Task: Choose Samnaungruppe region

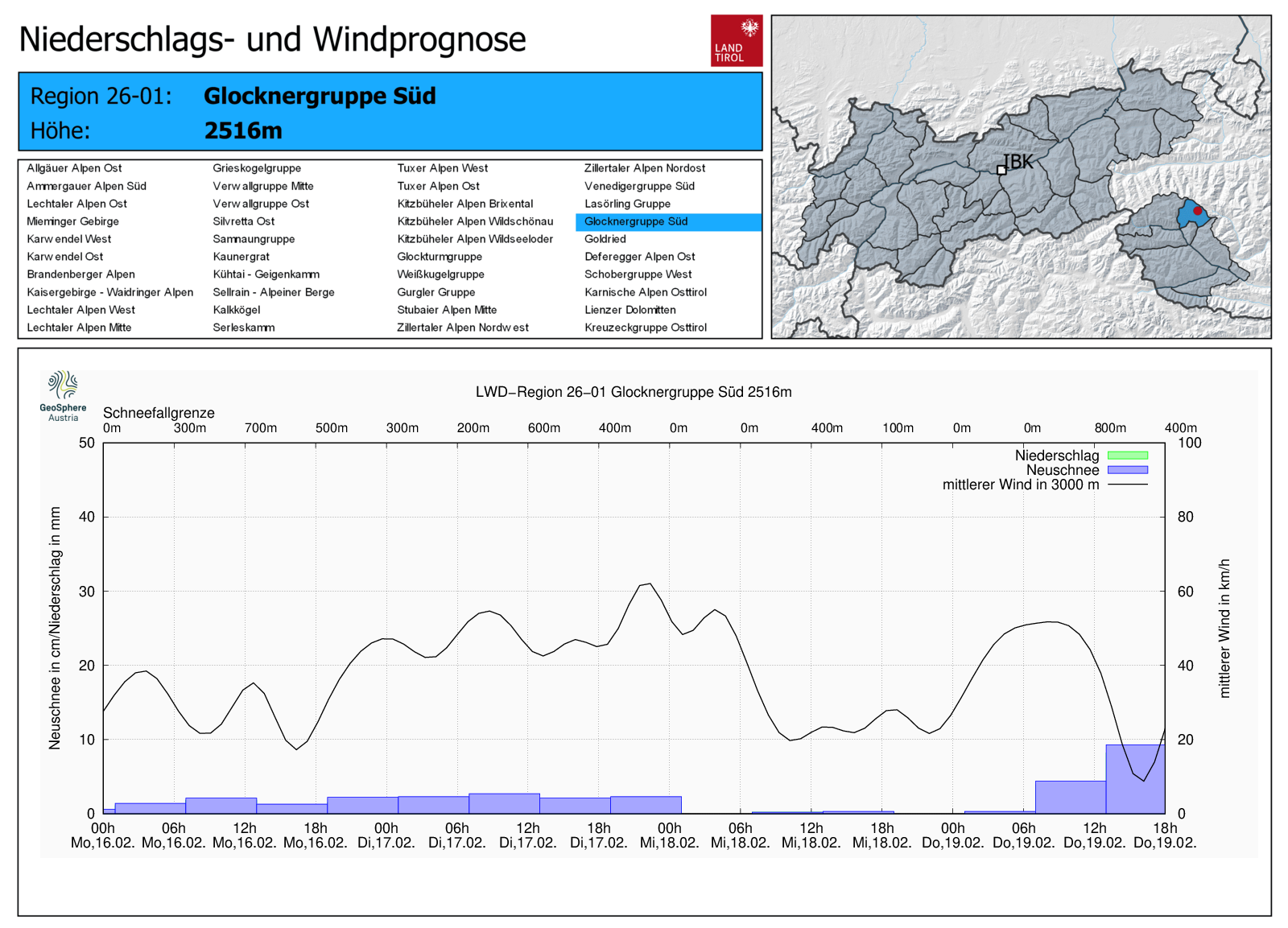Action: pyautogui.click(x=254, y=239)
